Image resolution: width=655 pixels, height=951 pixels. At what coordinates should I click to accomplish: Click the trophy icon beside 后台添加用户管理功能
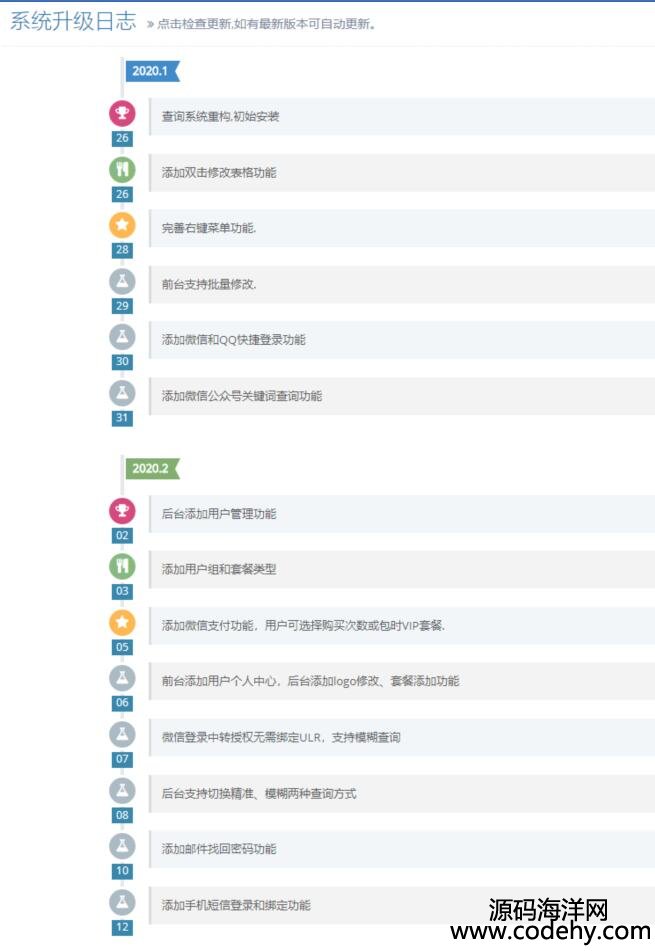pos(122,511)
